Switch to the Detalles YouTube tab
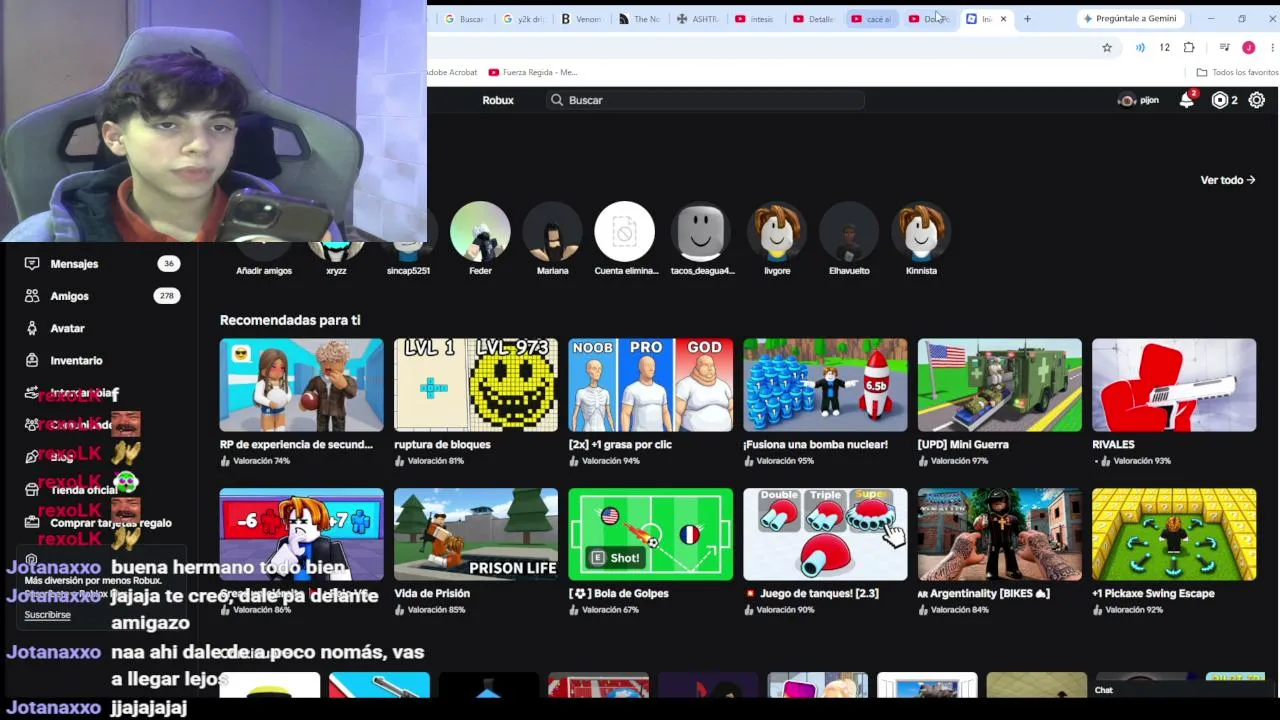 (814, 19)
